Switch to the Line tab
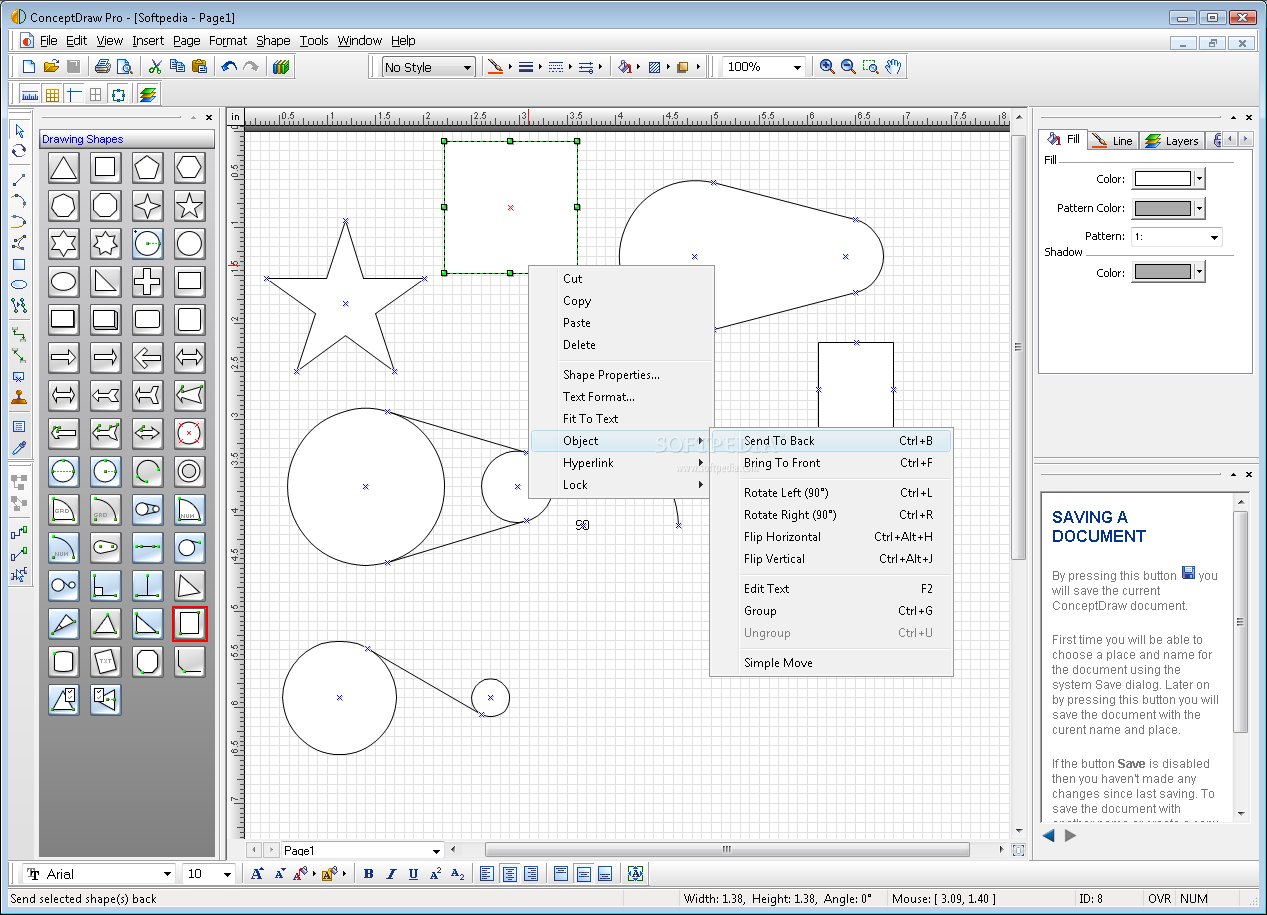Viewport: 1267px width, 915px height. pos(1113,141)
